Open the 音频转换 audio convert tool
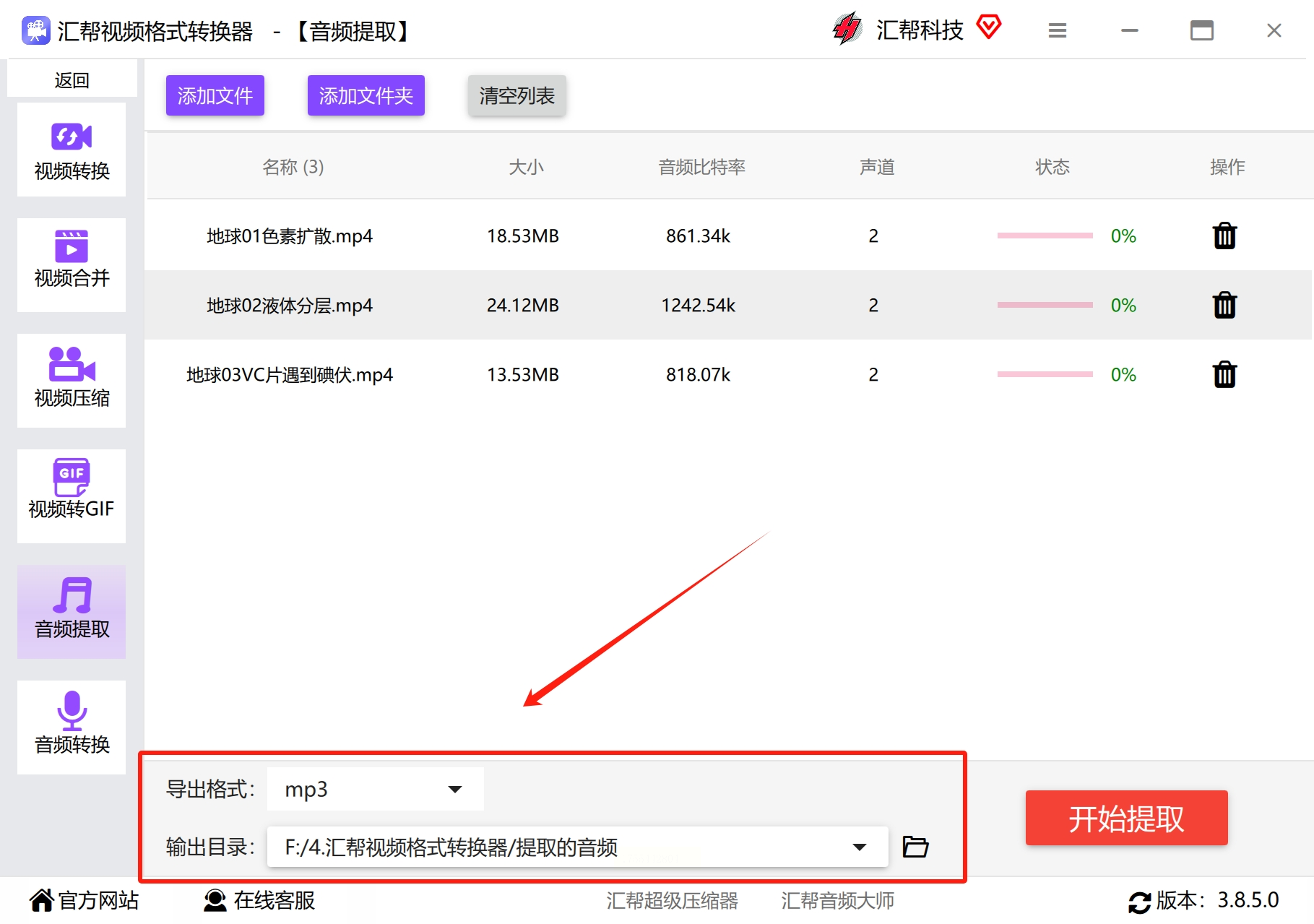Image resolution: width=1314 pixels, height=924 pixels. (x=72, y=727)
